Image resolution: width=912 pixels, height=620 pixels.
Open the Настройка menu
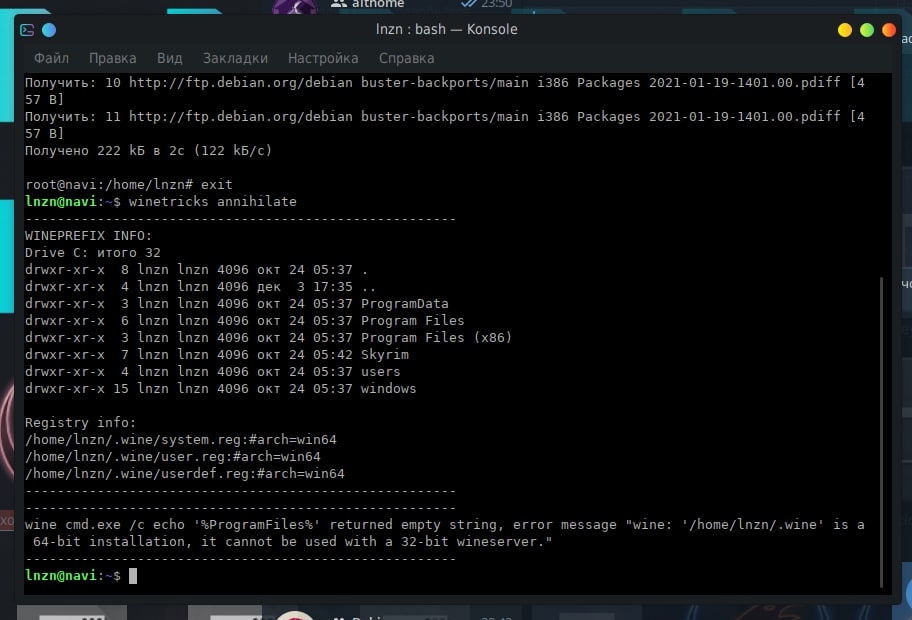pyautogui.click(x=323, y=58)
